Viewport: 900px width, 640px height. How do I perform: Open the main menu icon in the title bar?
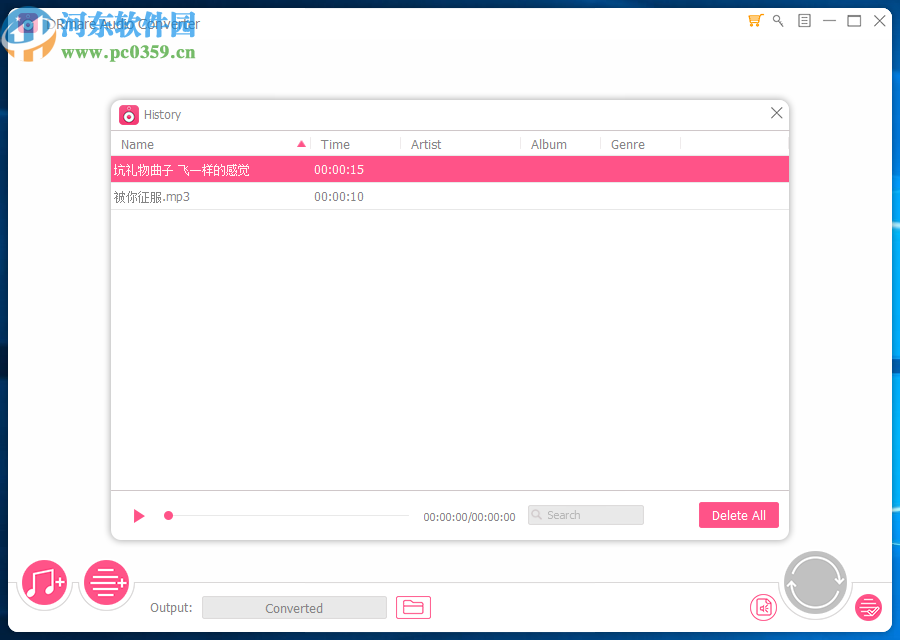click(x=803, y=20)
